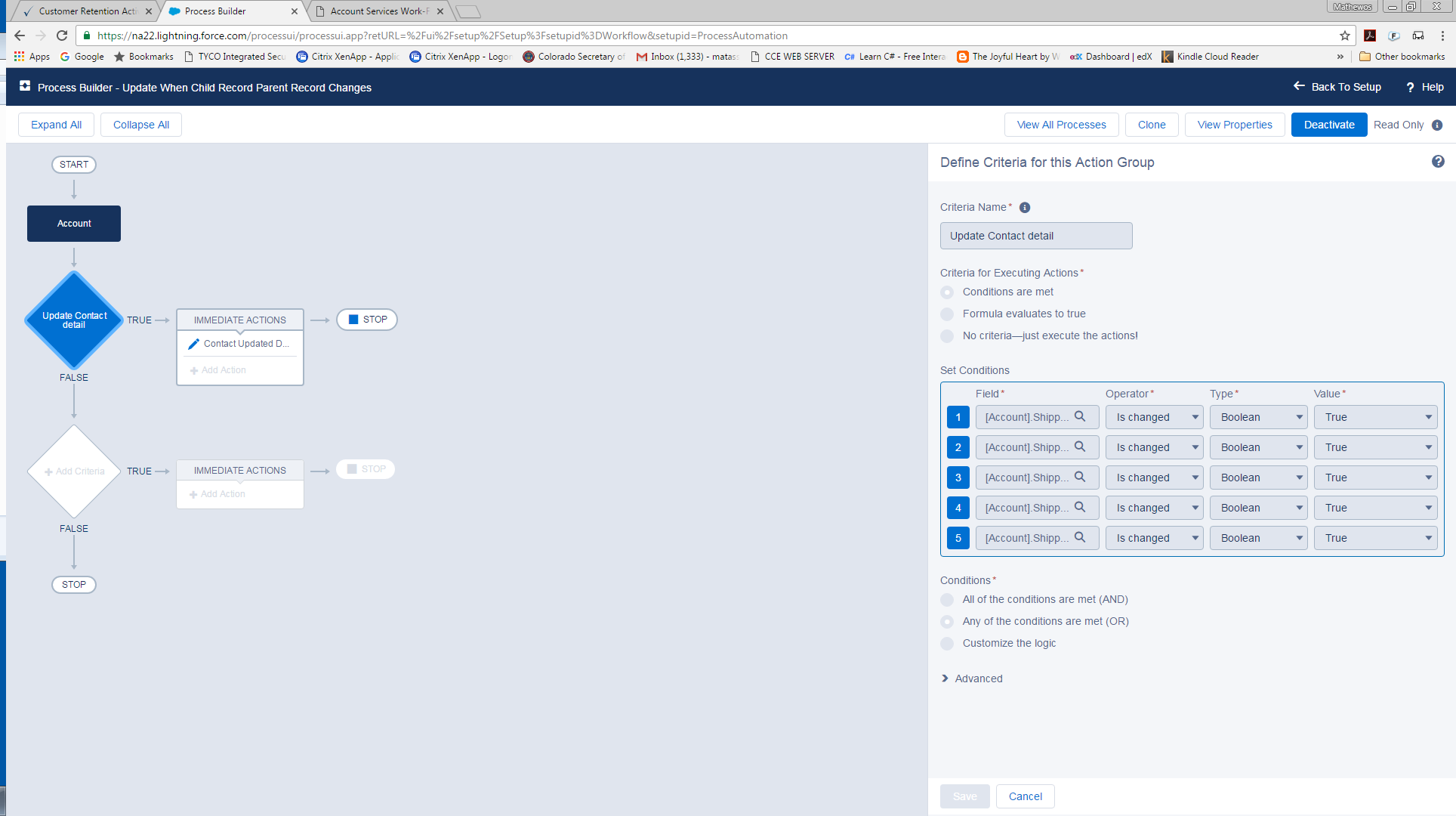Click the browser reload page icon
The height and width of the screenshot is (816, 1456).
point(62,36)
